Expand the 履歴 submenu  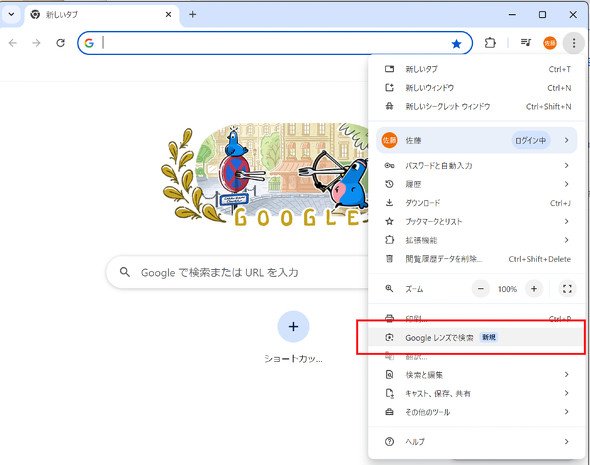477,184
